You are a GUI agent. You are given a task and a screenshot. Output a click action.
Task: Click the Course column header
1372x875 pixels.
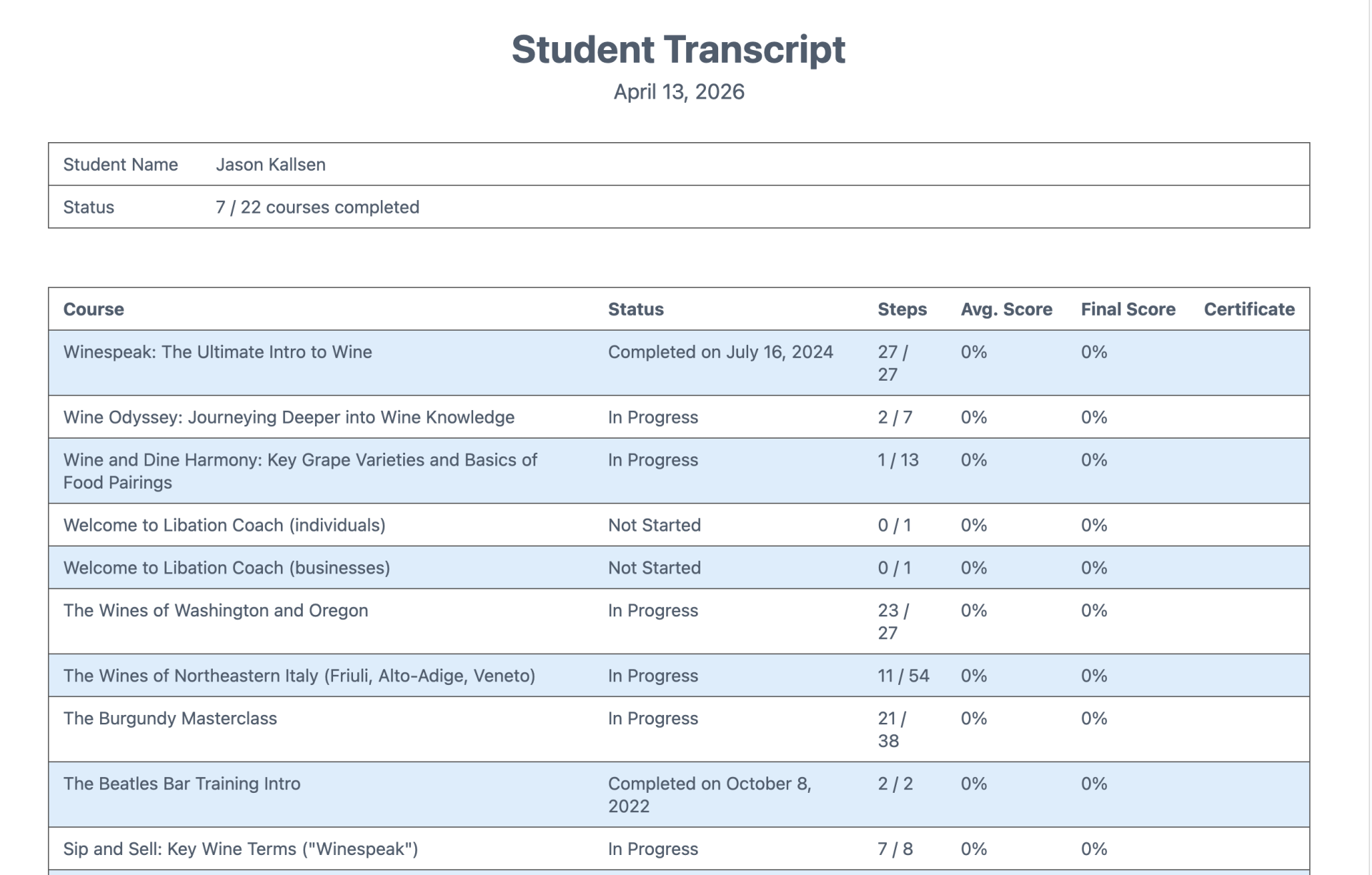tap(94, 309)
